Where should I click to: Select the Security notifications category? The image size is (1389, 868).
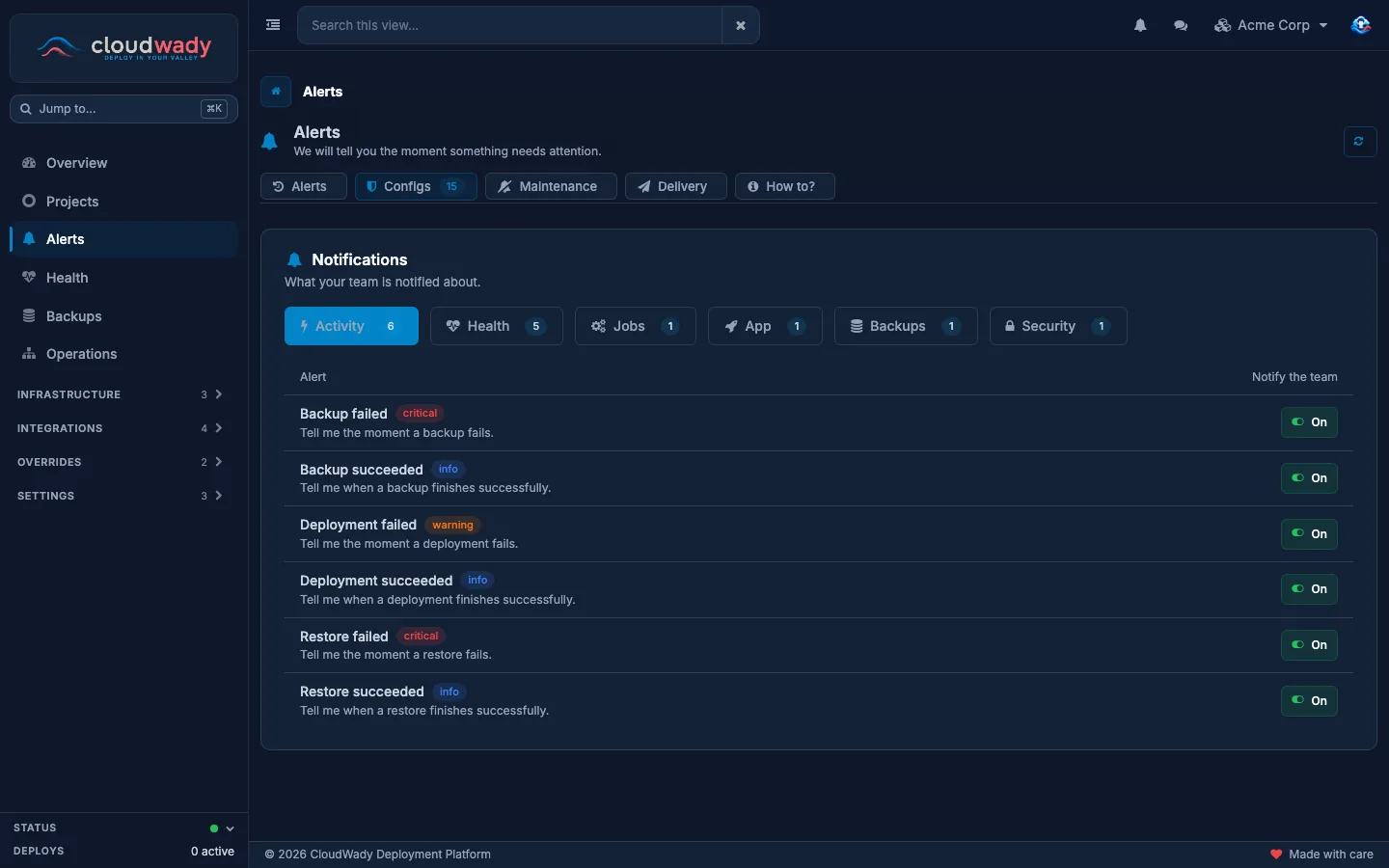click(1058, 326)
